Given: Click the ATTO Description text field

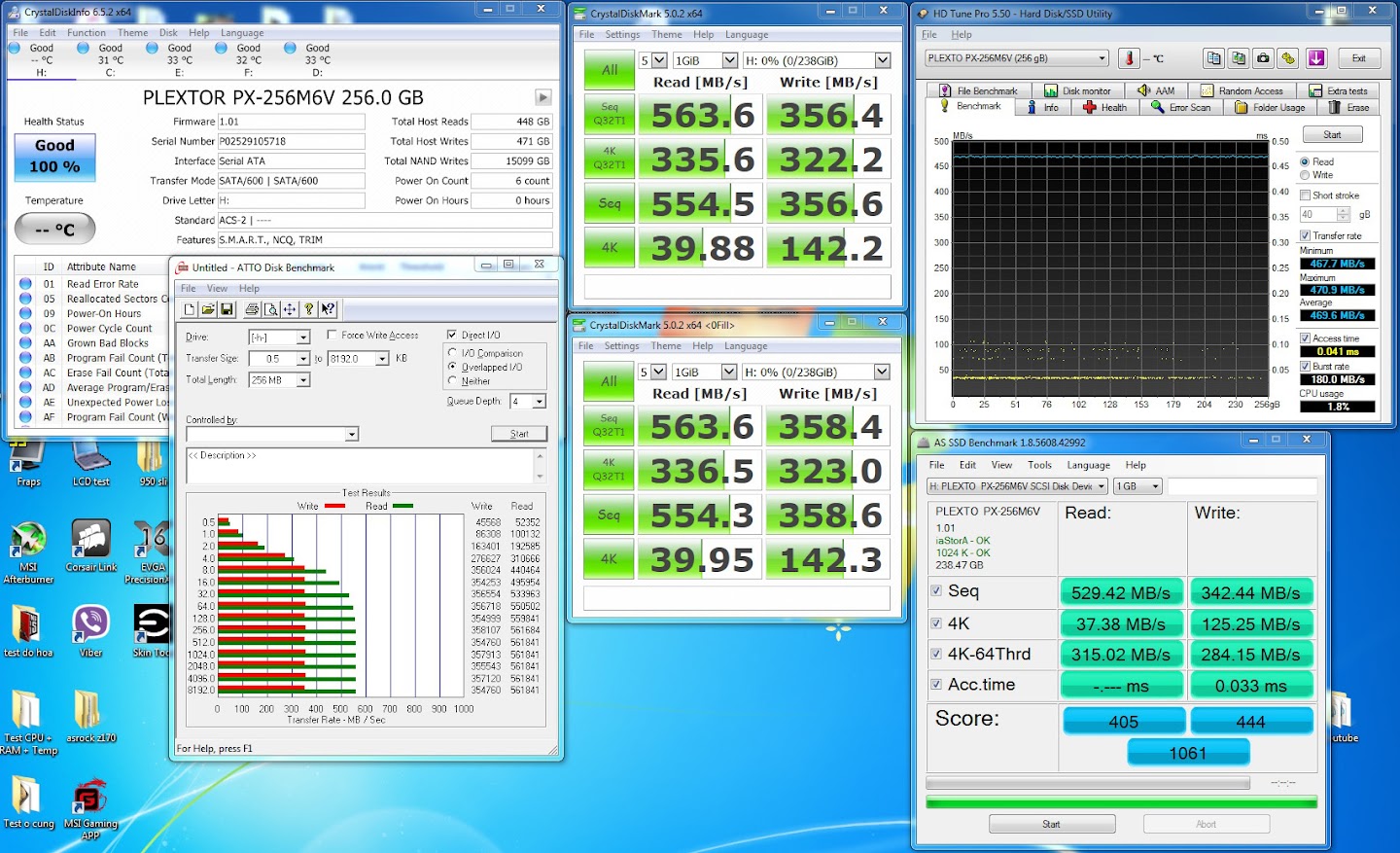Looking at the screenshot, I should [360, 465].
